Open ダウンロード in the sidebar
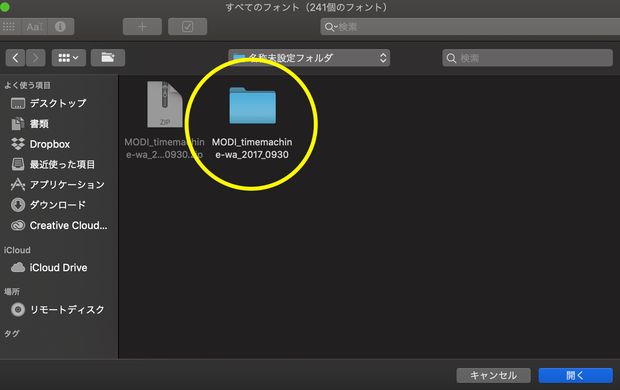620x390 pixels. coord(48,205)
